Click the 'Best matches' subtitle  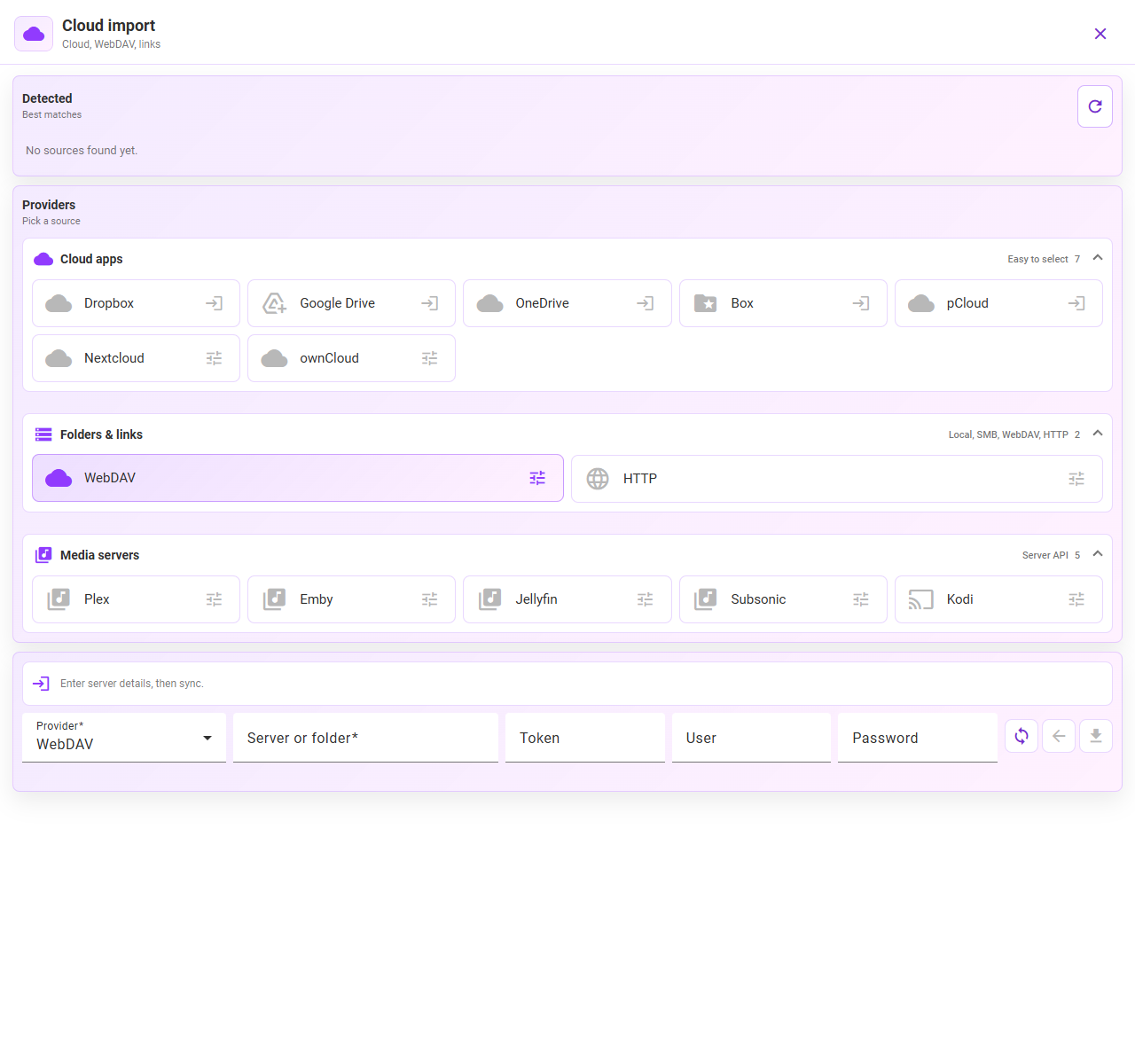pos(51,114)
